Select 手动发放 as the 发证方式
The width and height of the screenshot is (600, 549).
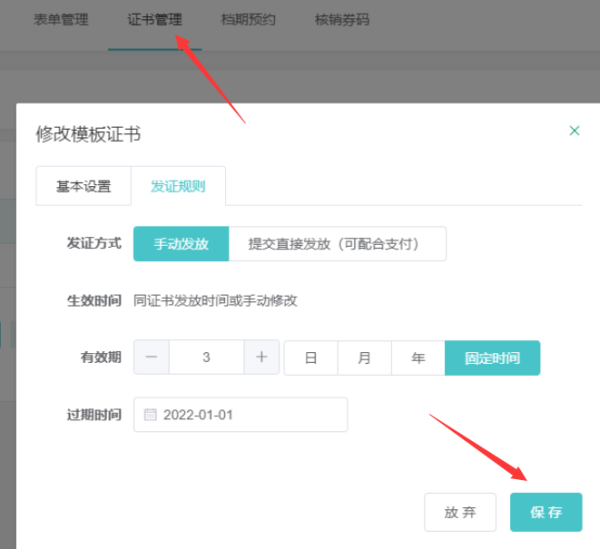181,244
